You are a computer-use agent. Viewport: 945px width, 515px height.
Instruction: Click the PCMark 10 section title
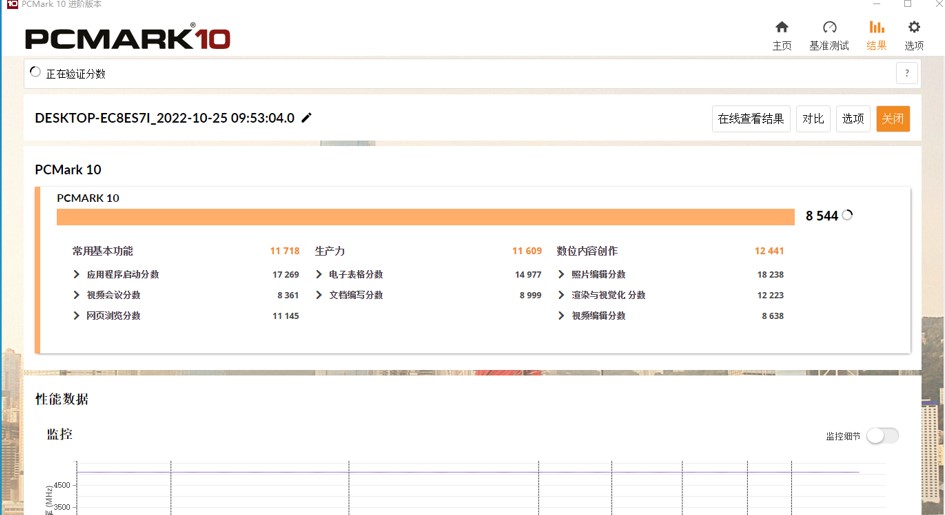[68, 169]
